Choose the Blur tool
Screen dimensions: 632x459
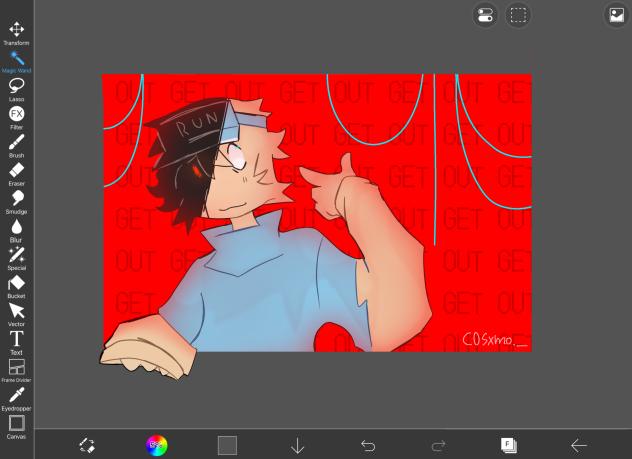pos(17,231)
